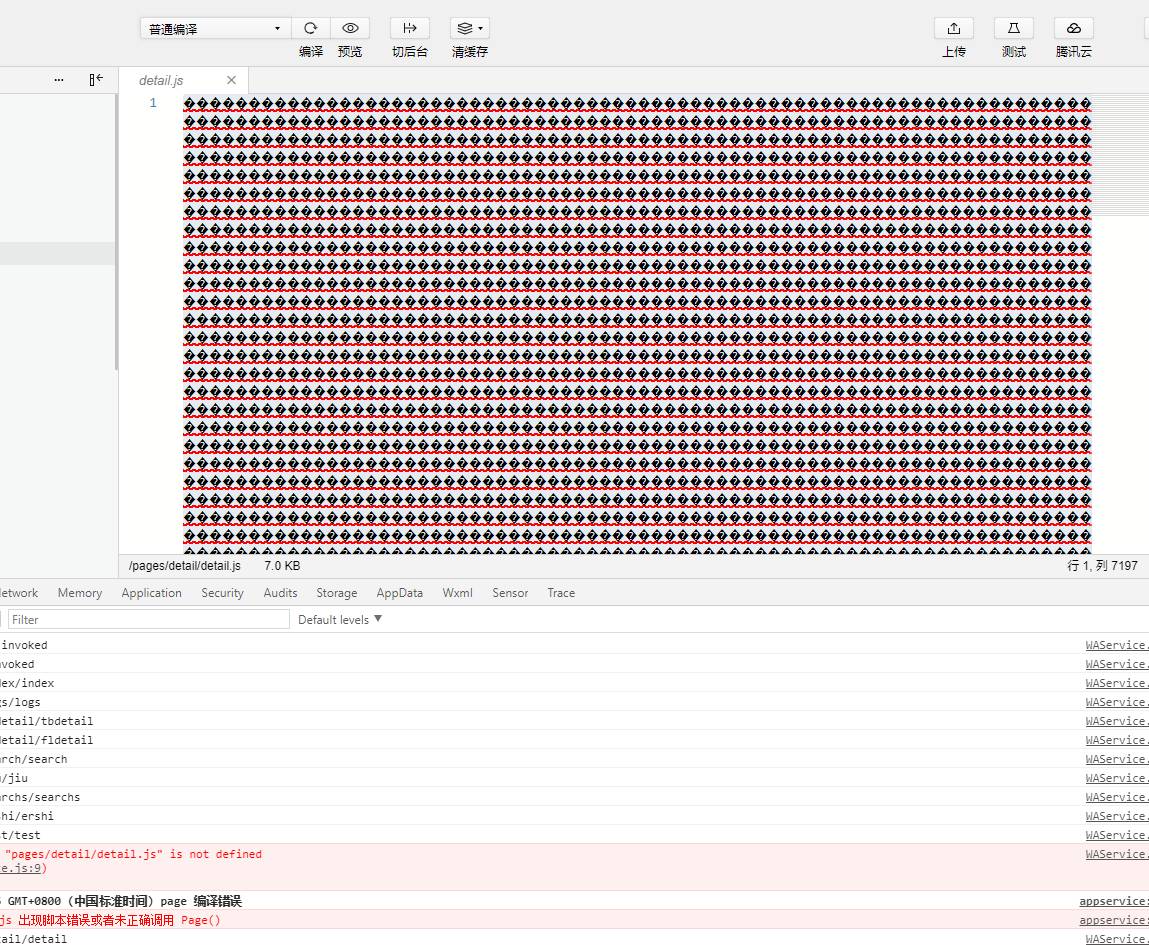Click the detail/tbdetail log entry
Screen dimensions: 1149x945
click(47, 721)
